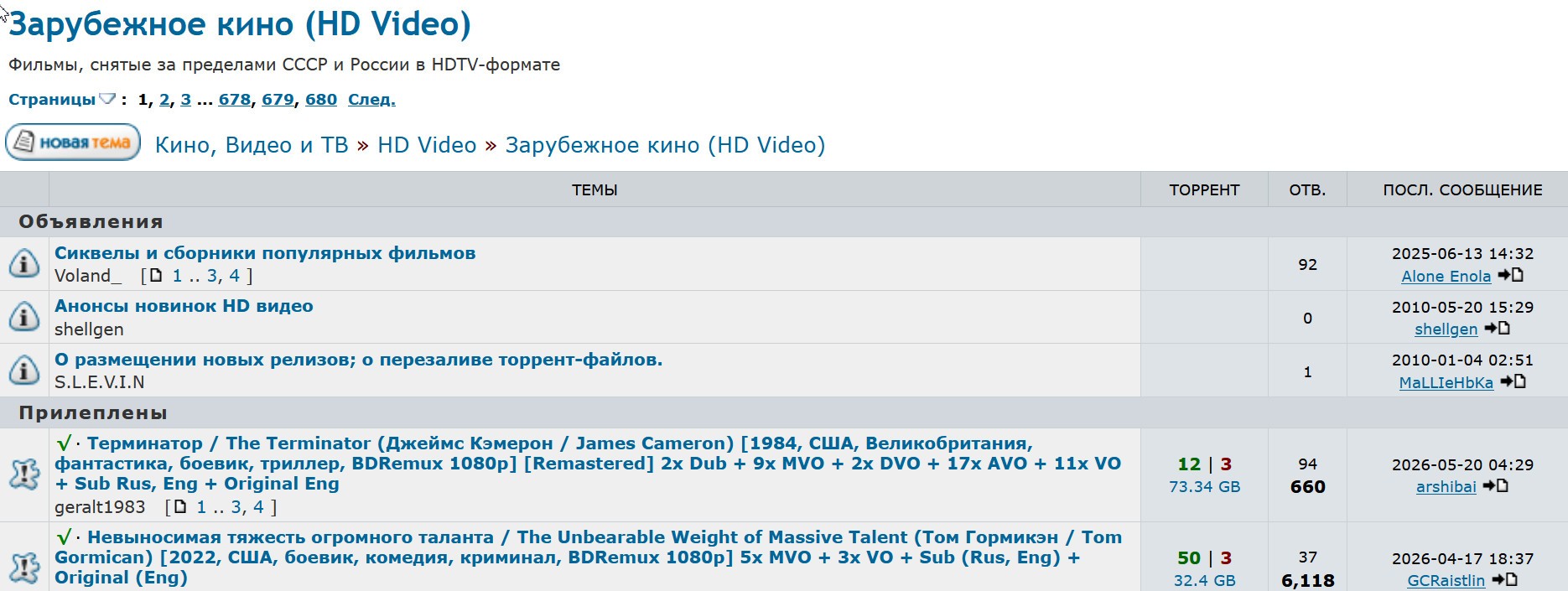Expand the Страницы page dropdown arrow
Screen dimensions: 1568x591
(x=106, y=99)
